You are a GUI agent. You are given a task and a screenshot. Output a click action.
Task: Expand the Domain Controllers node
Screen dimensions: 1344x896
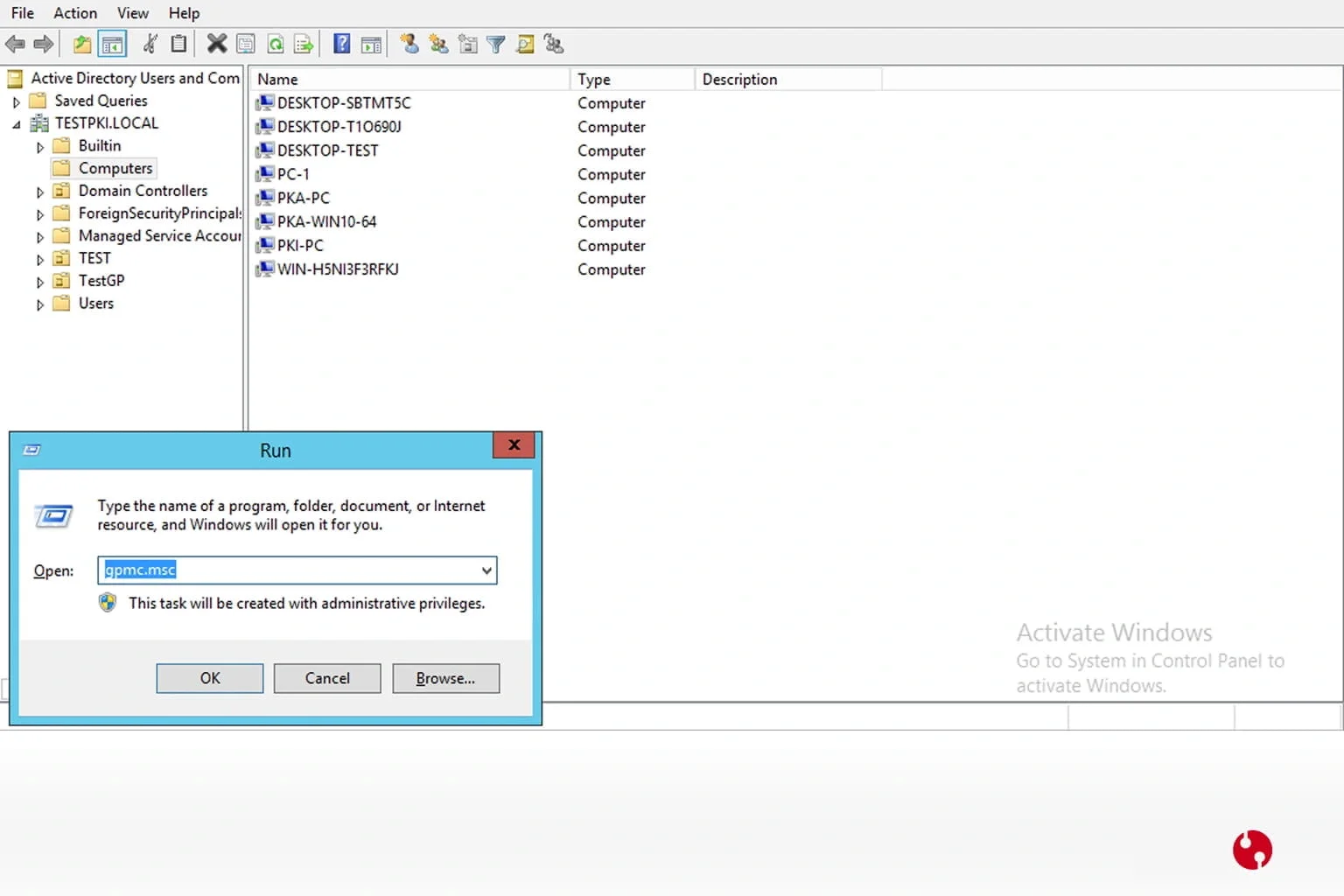click(x=39, y=192)
